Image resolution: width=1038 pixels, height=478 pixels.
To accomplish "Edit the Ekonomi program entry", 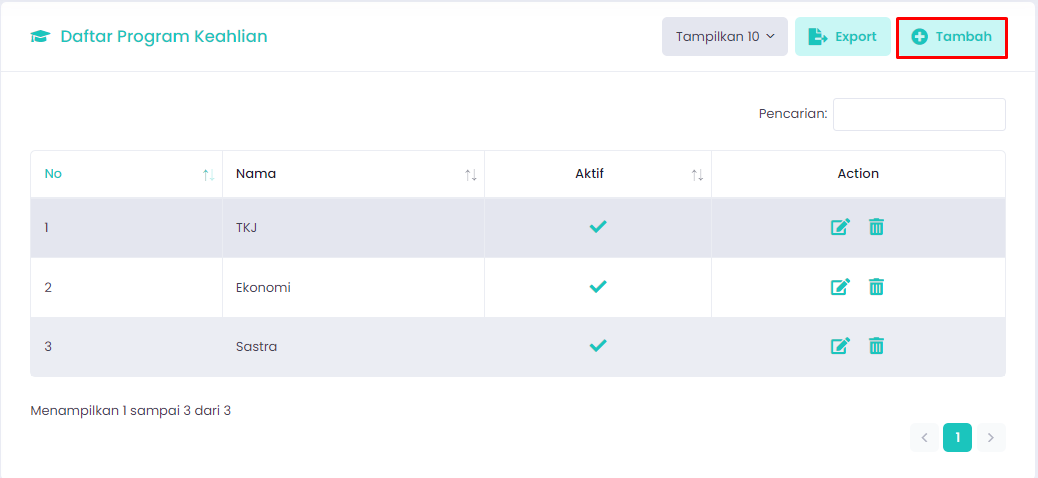I will pyautogui.click(x=840, y=287).
